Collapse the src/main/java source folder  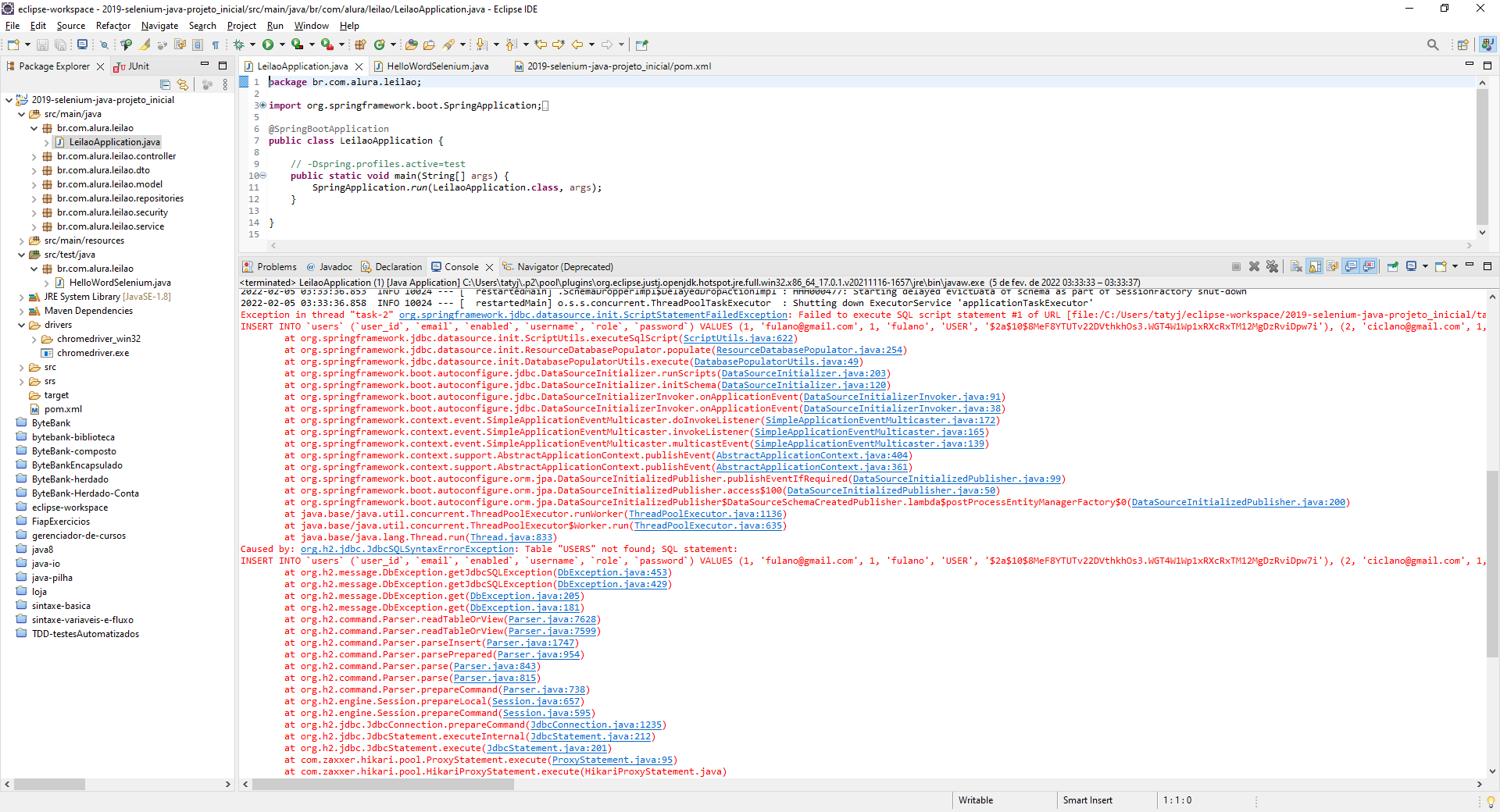click(x=21, y=114)
